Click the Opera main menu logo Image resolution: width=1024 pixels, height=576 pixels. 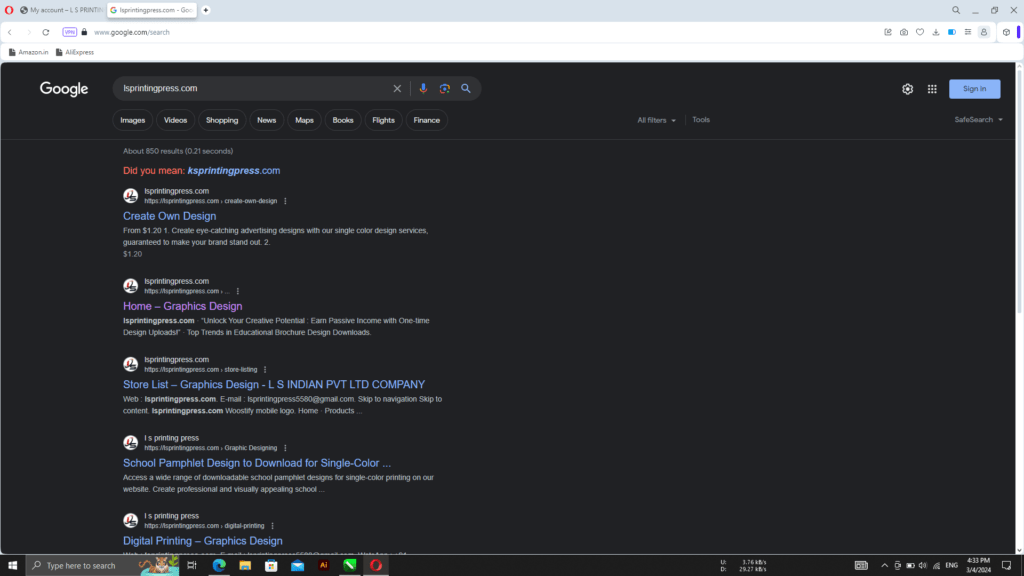pos(8,10)
